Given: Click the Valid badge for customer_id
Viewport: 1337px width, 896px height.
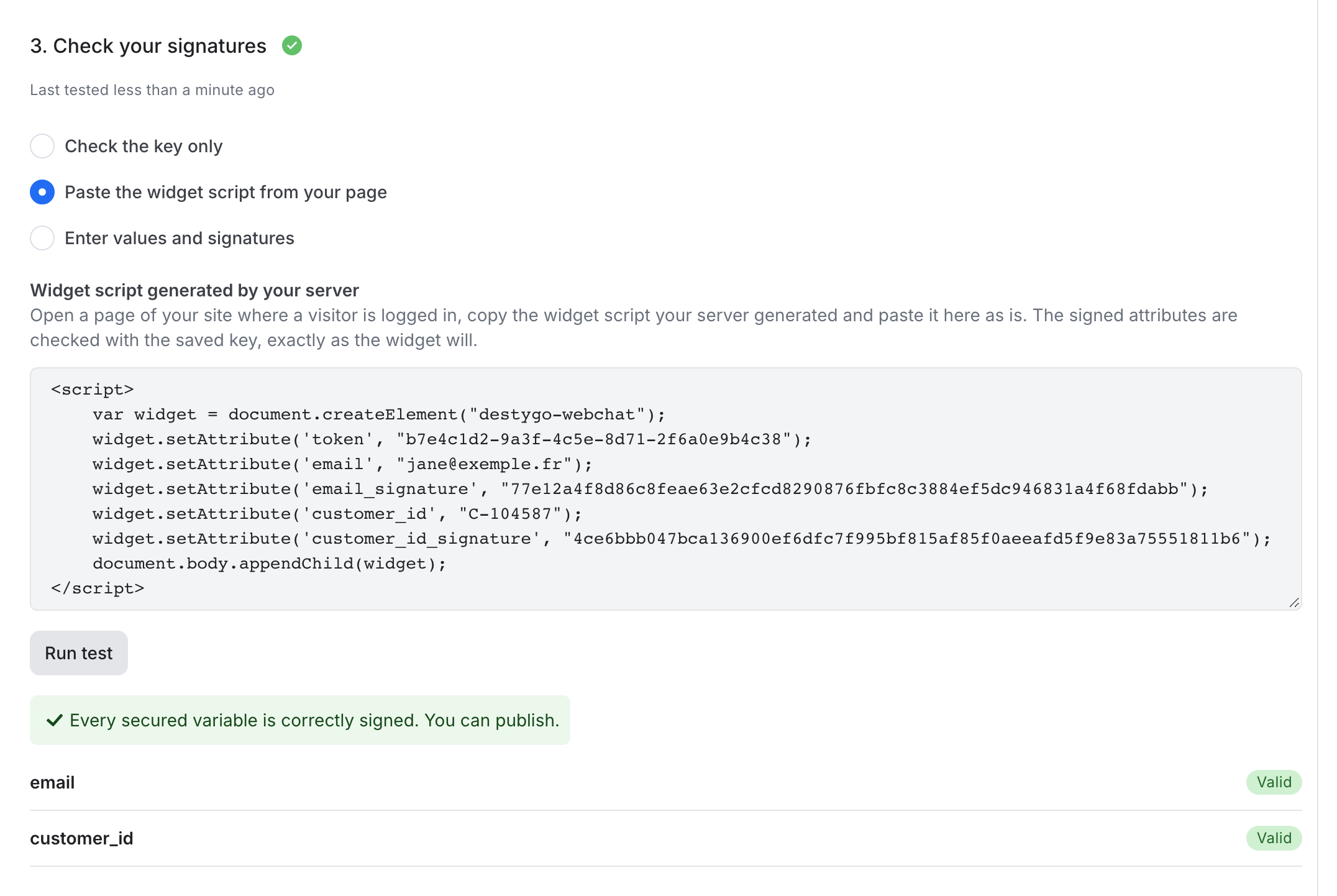Looking at the screenshot, I should click(x=1274, y=838).
